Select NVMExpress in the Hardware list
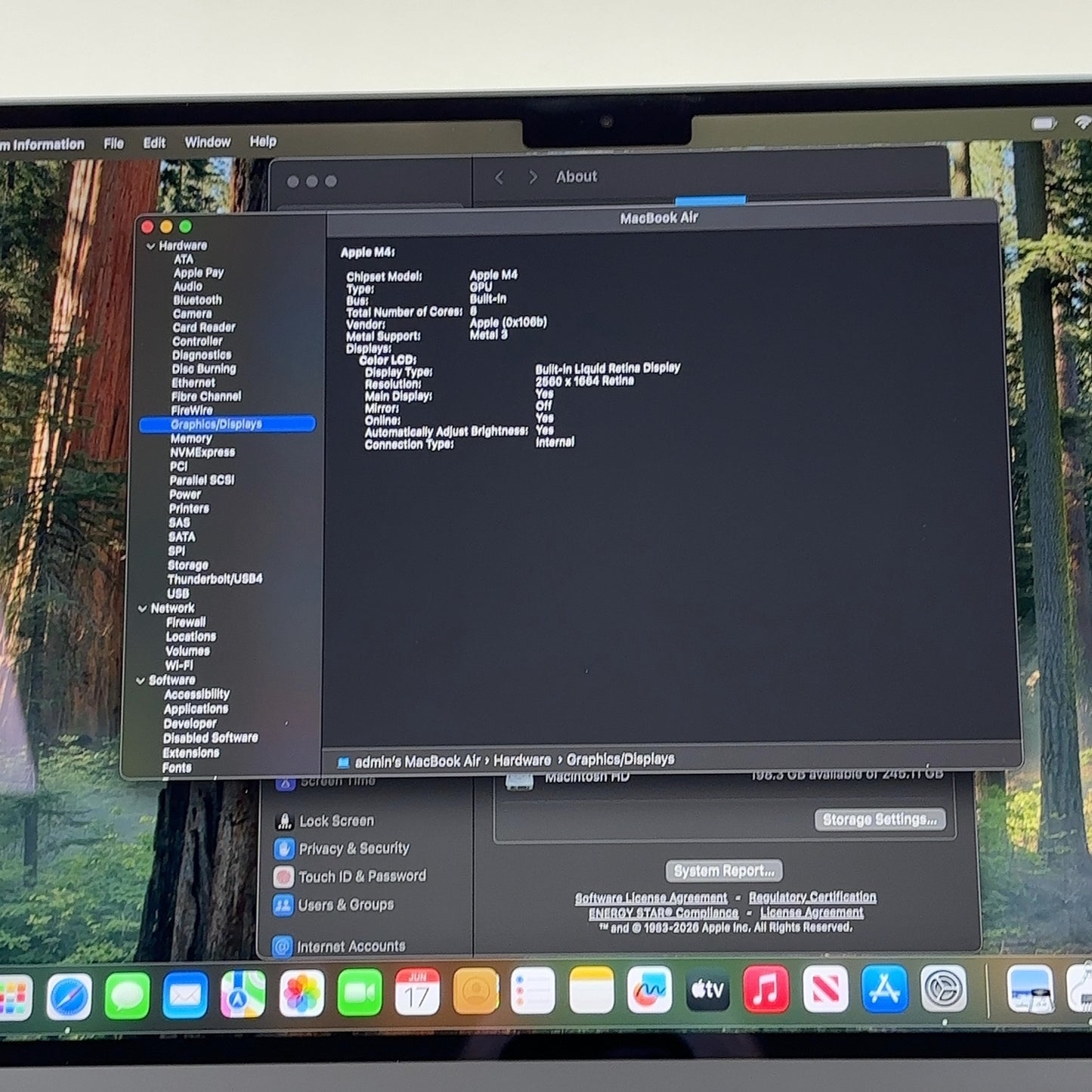 click(x=203, y=453)
